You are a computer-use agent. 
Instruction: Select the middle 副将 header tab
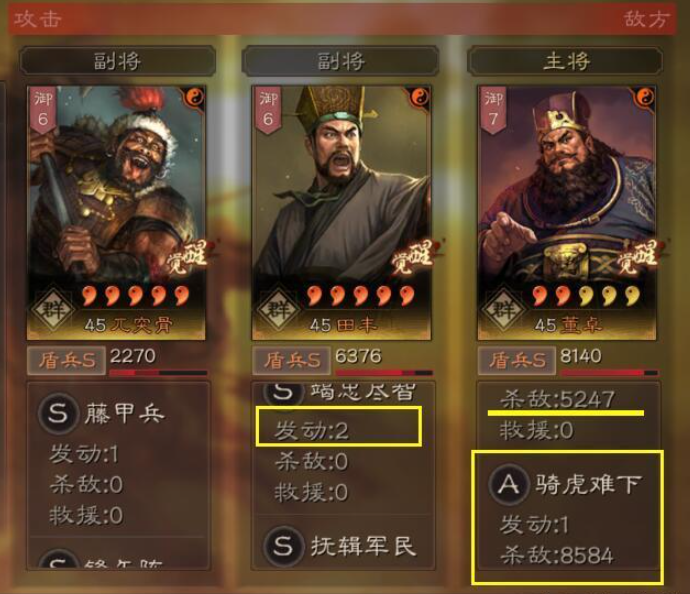click(x=340, y=61)
